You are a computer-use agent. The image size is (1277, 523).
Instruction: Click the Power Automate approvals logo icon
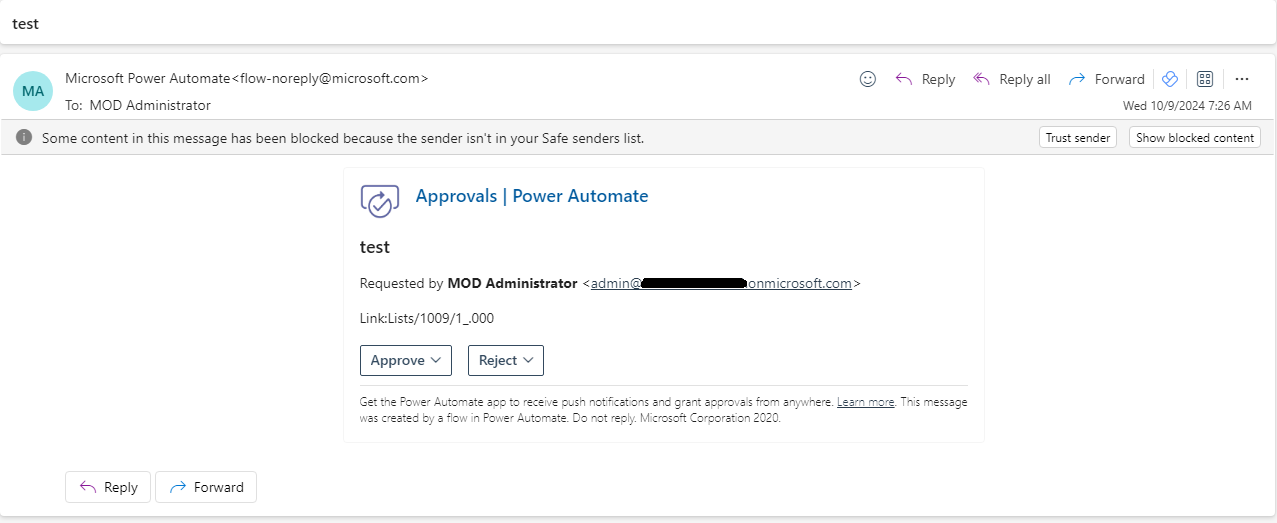(380, 200)
